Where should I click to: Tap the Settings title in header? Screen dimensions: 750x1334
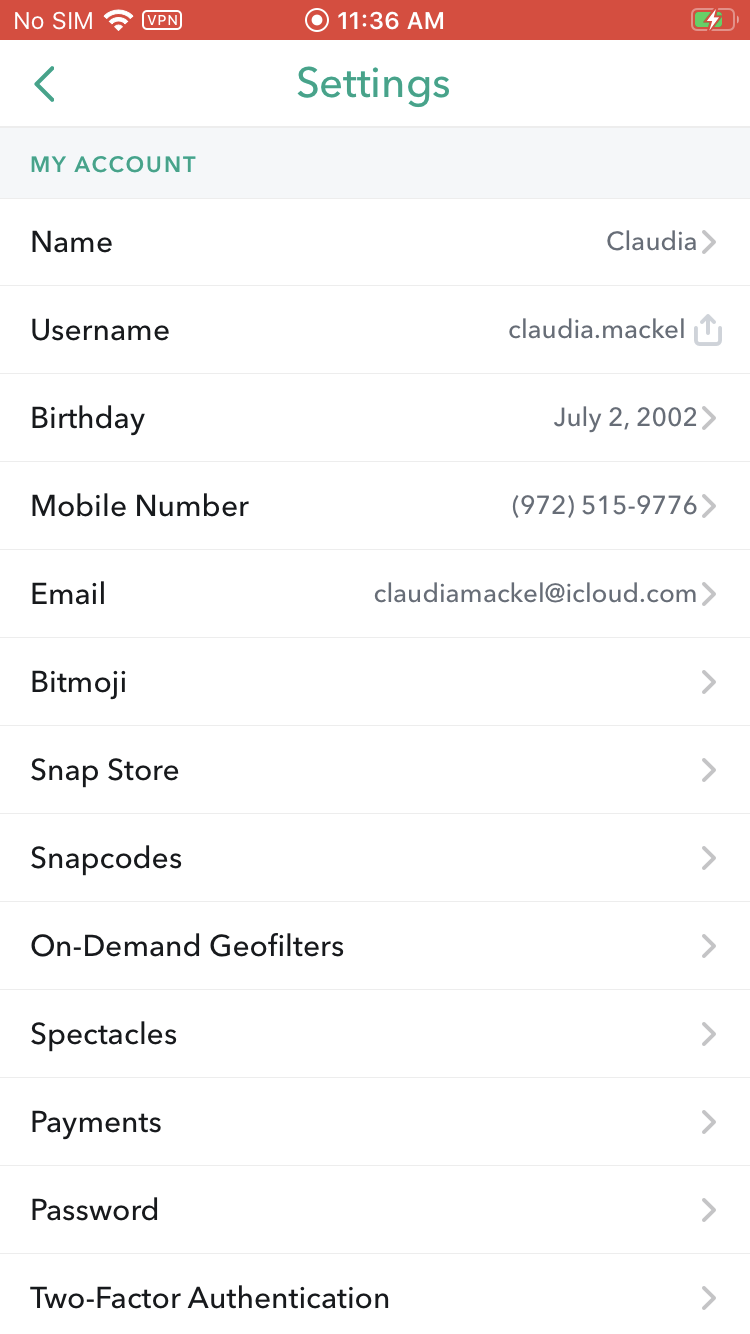coord(373,84)
